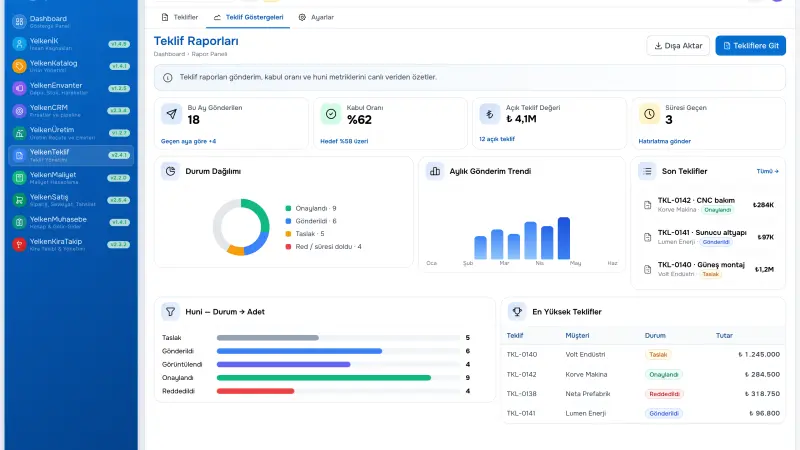Click the Rapor Paneli breadcrumb text
This screenshot has height=450, width=800.
(209, 54)
